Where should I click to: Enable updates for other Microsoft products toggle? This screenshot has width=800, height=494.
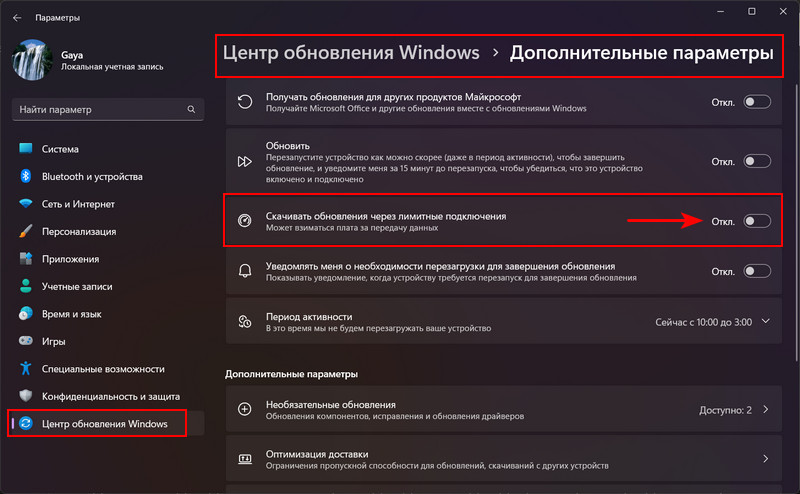(x=757, y=102)
